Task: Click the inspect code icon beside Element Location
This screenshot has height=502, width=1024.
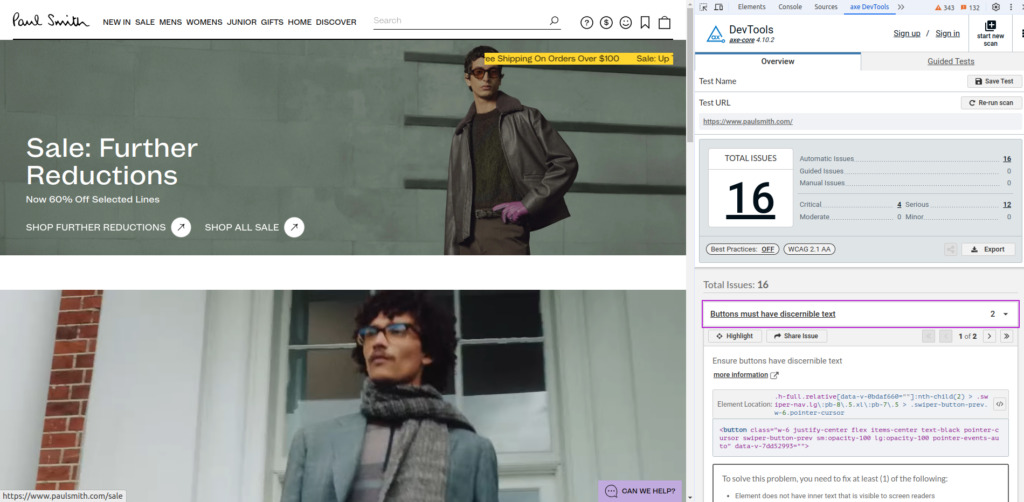Action: 999,405
